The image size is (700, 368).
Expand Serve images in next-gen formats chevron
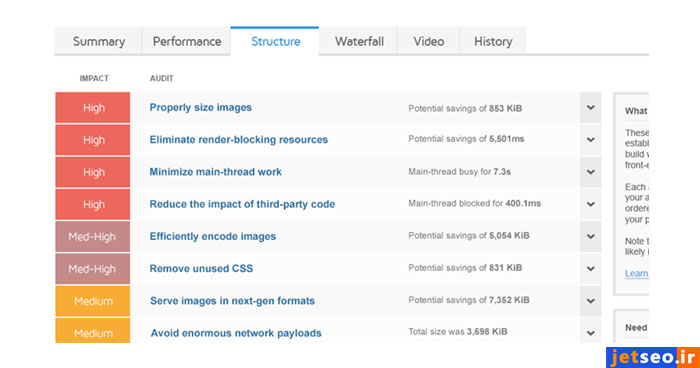pos(591,301)
